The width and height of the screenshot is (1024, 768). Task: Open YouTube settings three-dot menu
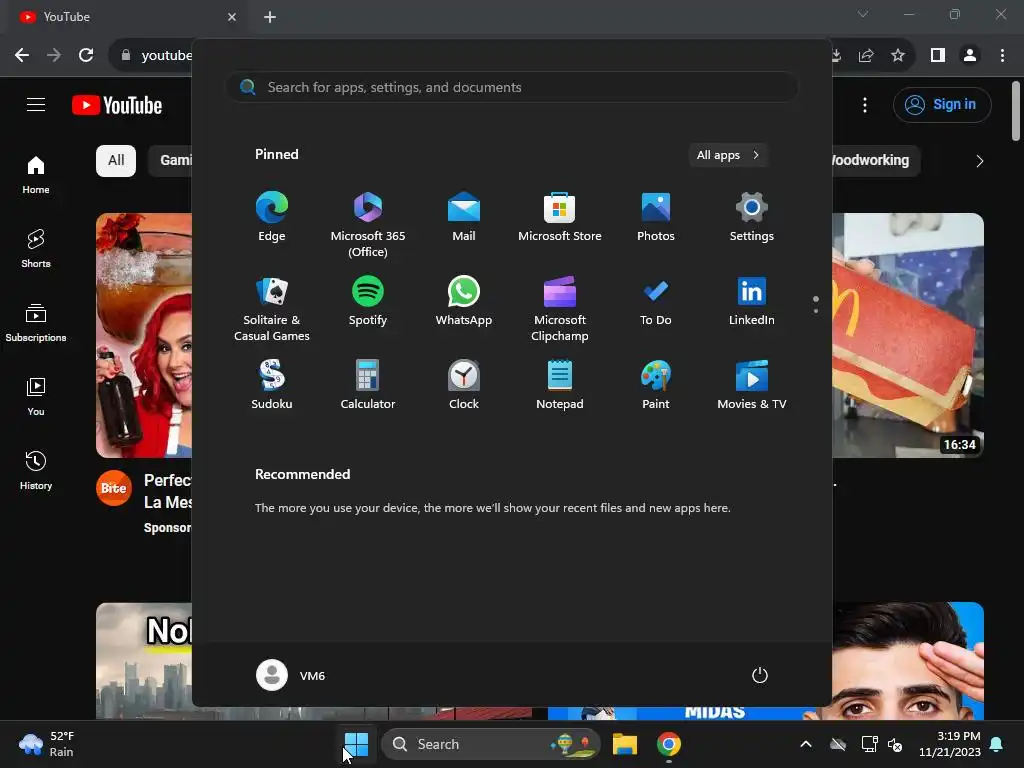pos(865,105)
